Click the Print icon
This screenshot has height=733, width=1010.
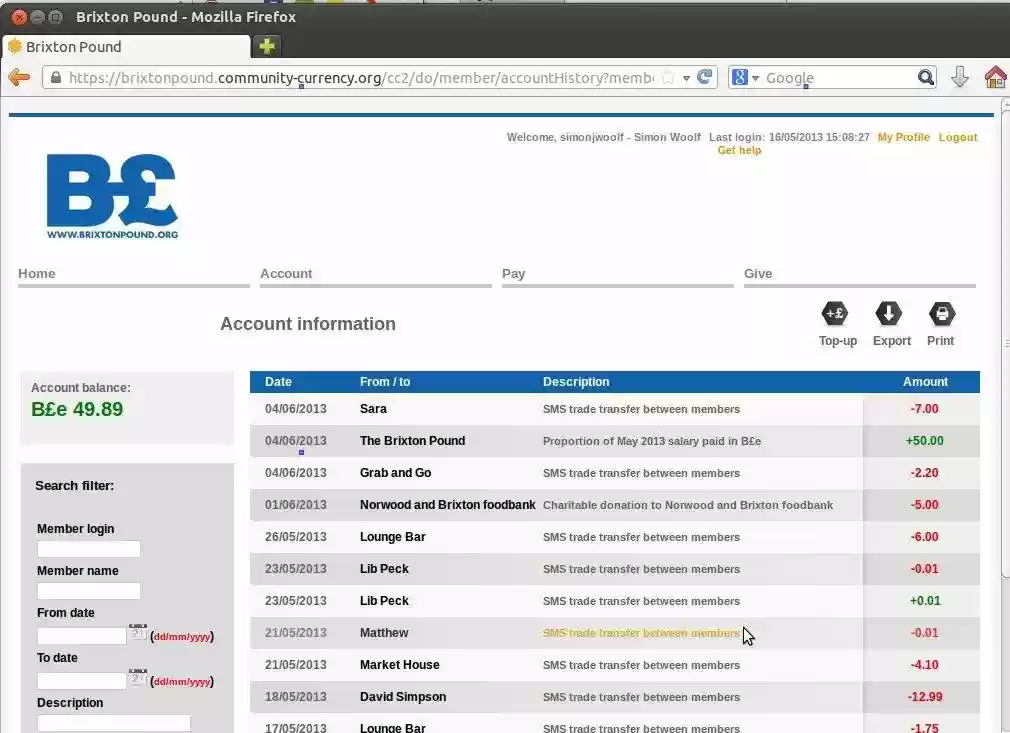pyautogui.click(x=941, y=313)
